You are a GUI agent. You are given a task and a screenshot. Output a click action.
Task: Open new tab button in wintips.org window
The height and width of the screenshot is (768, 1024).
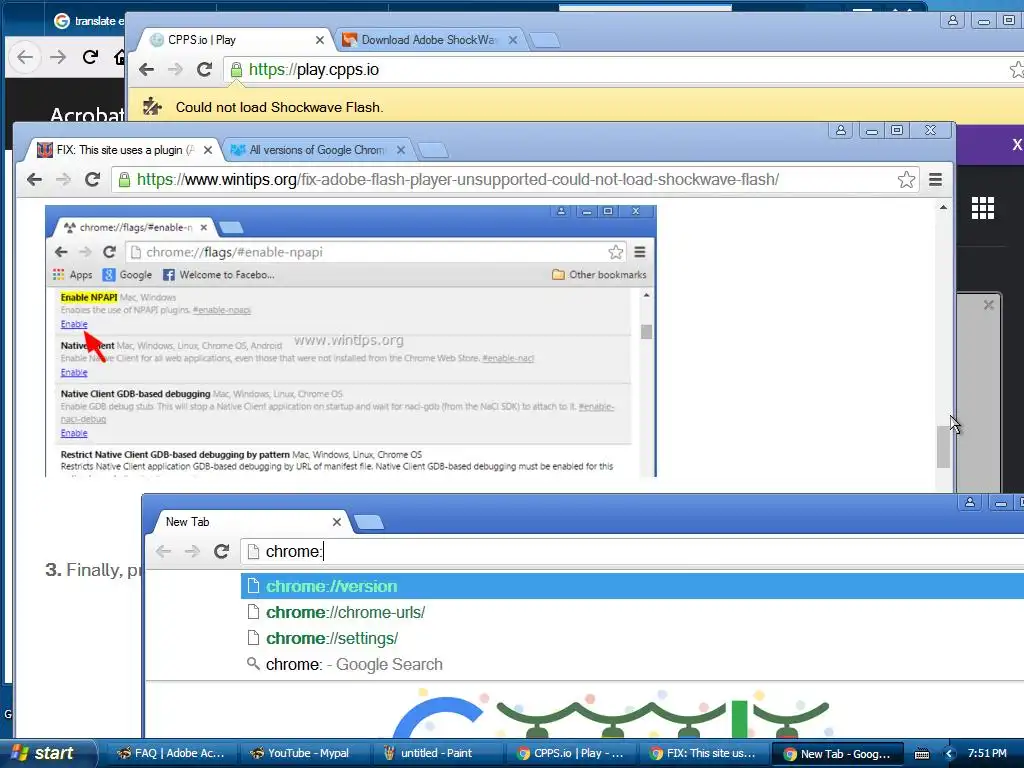tap(432, 151)
